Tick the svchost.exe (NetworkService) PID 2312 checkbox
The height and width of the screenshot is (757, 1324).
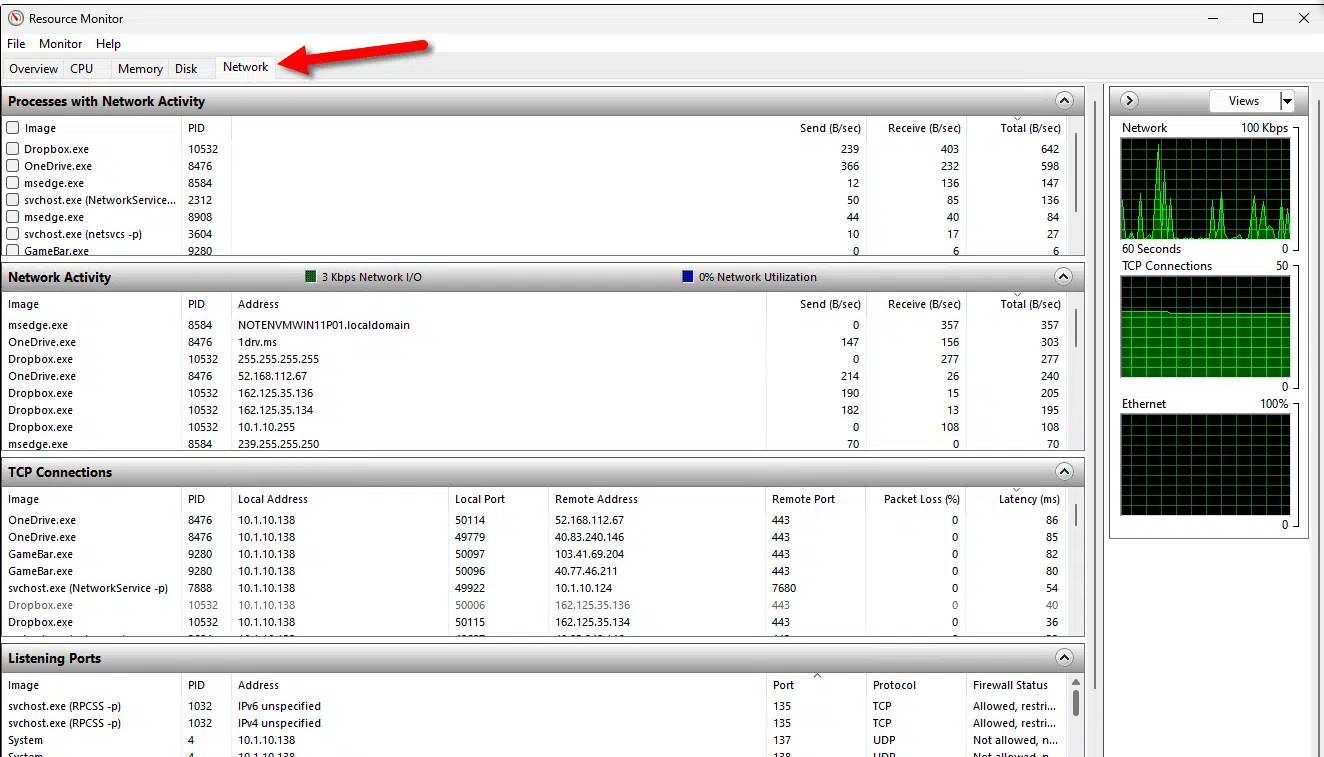click(x=13, y=200)
